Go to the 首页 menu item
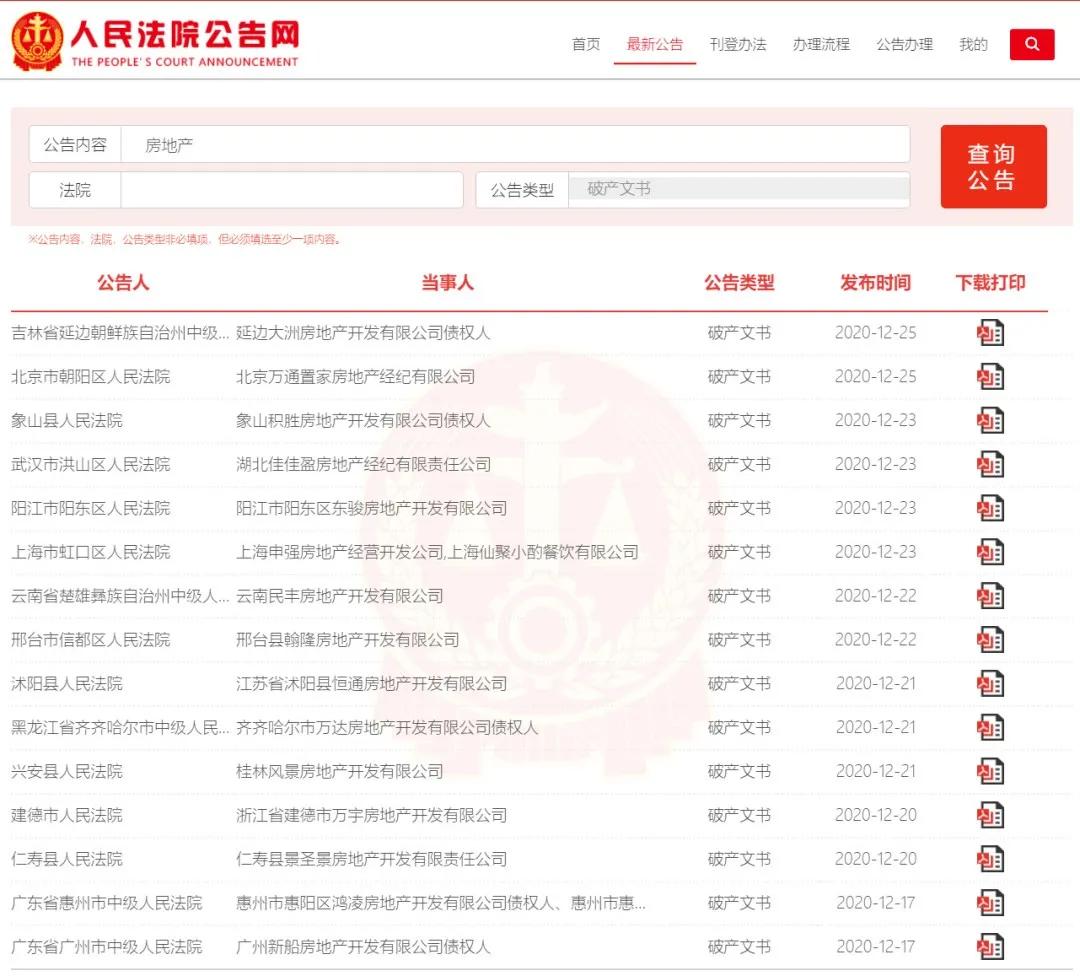 click(x=586, y=45)
